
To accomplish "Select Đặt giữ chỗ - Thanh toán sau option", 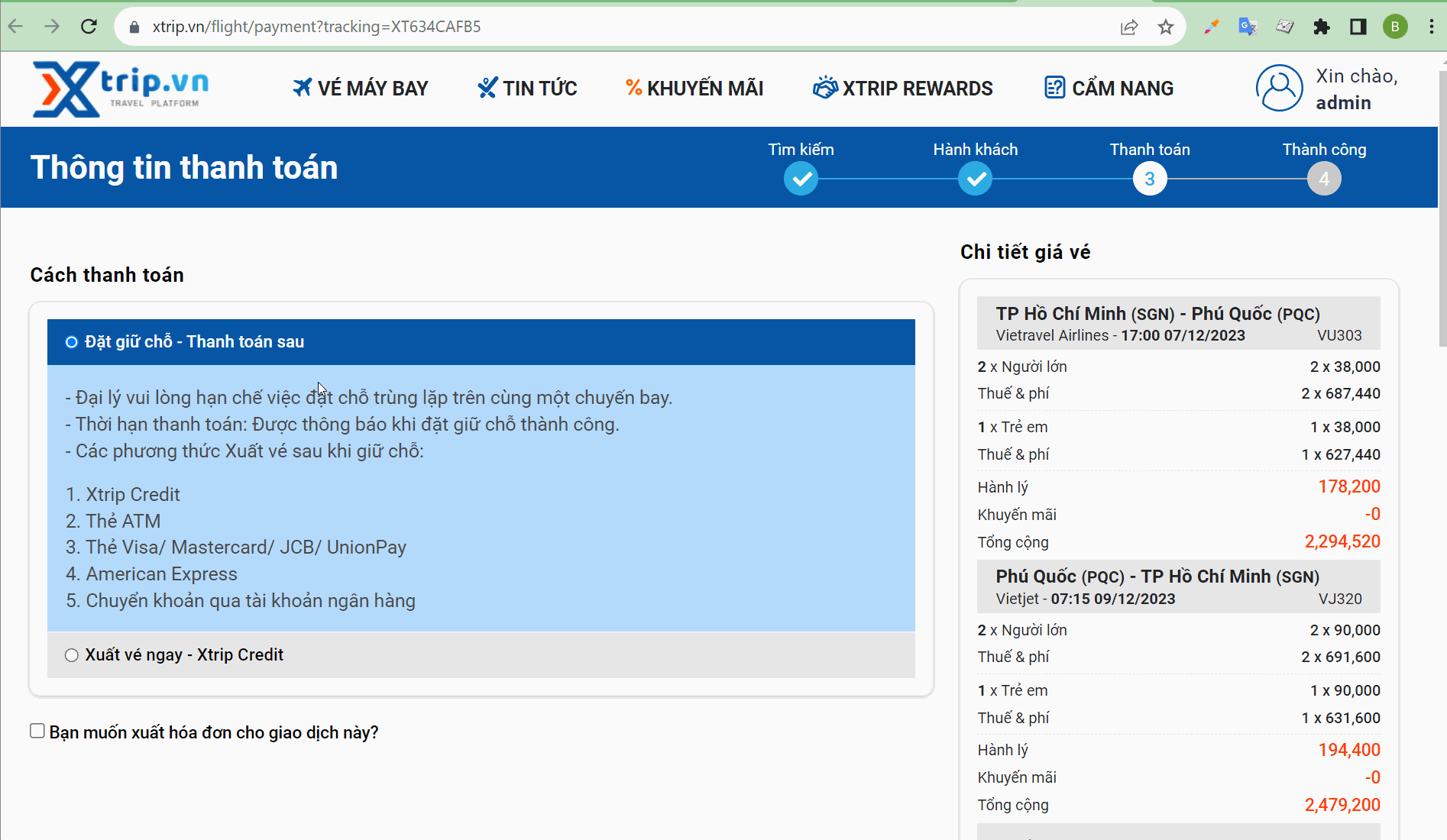I will 72,342.
